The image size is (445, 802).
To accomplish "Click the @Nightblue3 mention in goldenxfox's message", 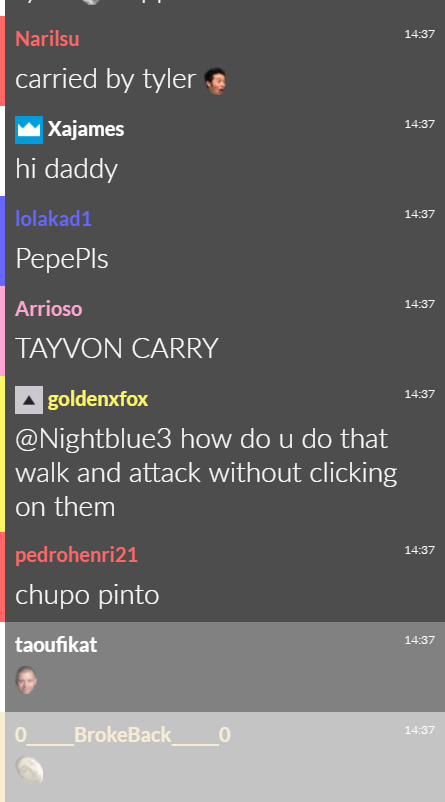I will click(x=94, y=439).
